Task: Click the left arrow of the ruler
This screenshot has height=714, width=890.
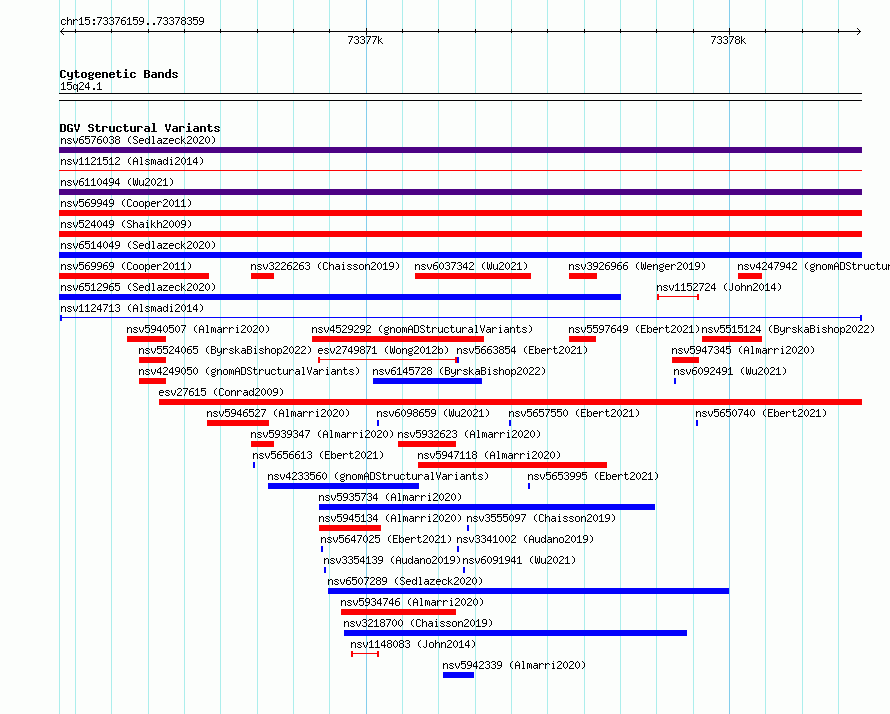Action: (x=62, y=32)
